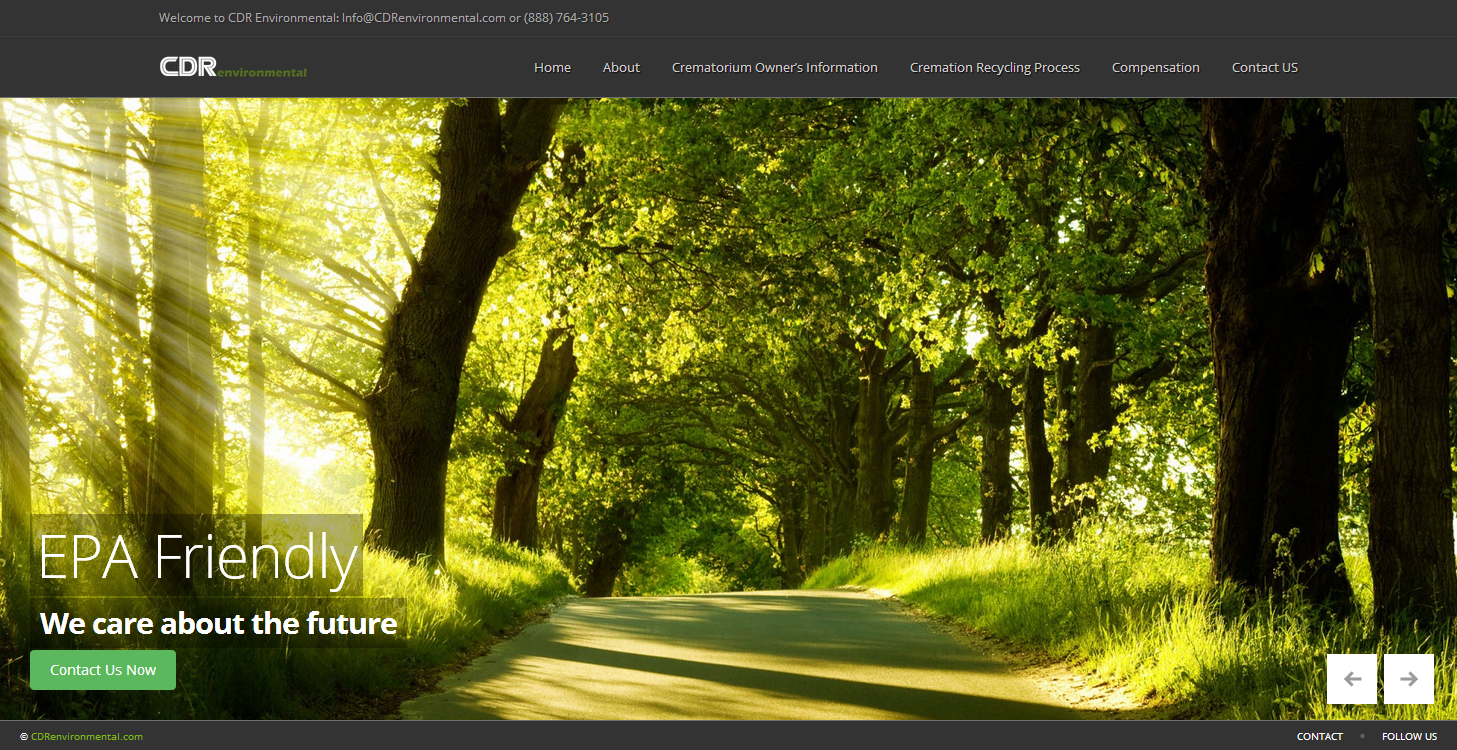Advance to next slide with right arrow

pos(1409,679)
